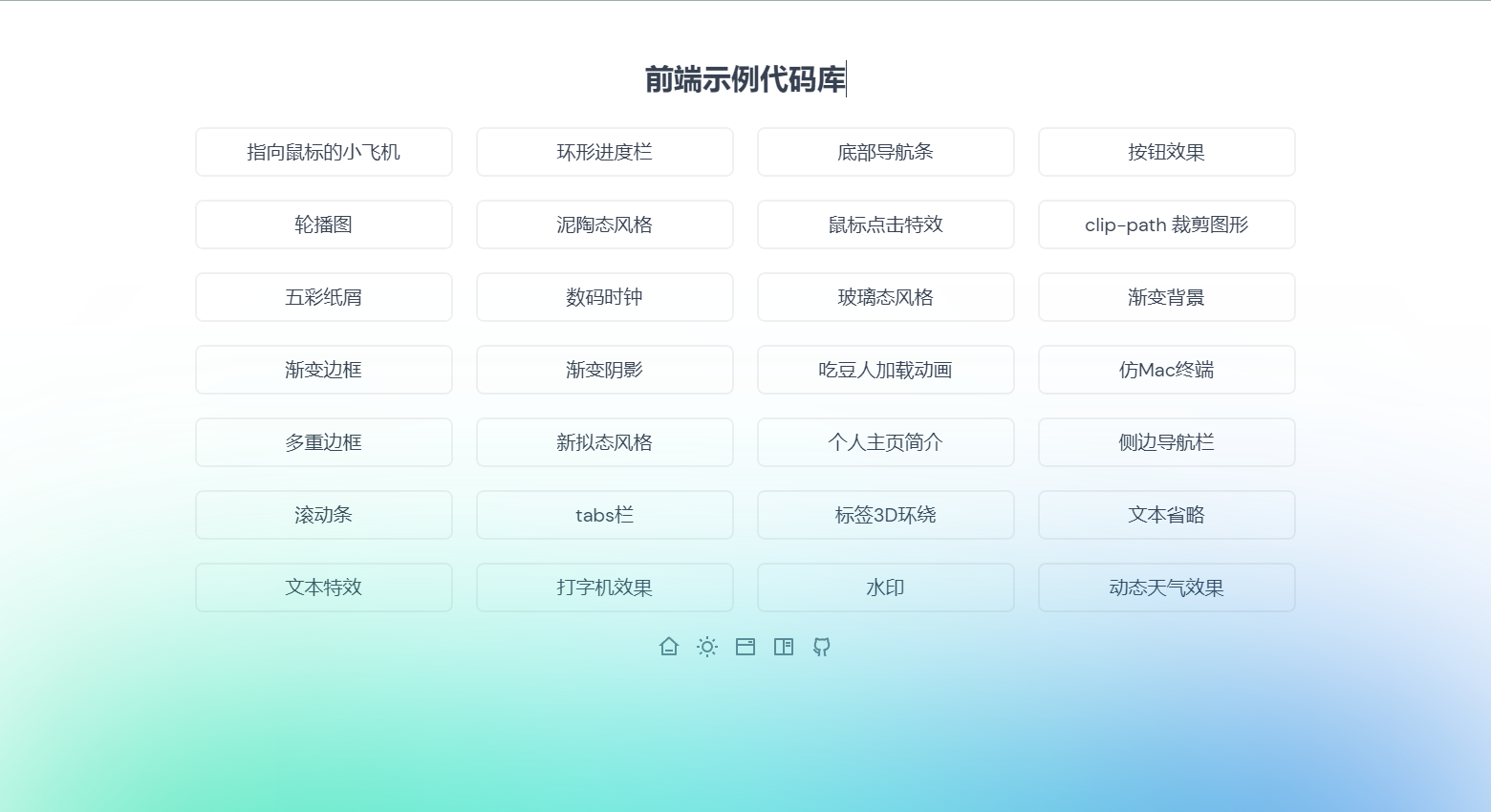Open 渐变阴影 demo
The height and width of the screenshot is (812, 1491).
pos(605,370)
